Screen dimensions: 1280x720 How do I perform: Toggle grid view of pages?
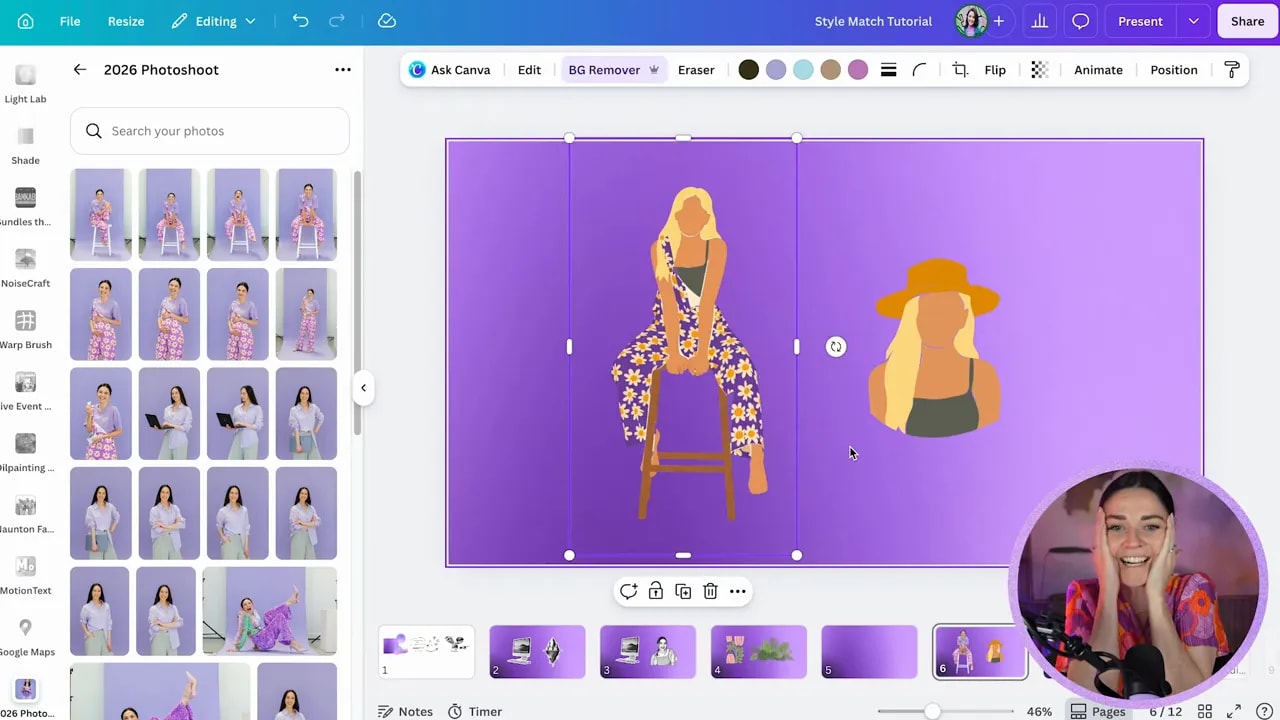point(1205,711)
